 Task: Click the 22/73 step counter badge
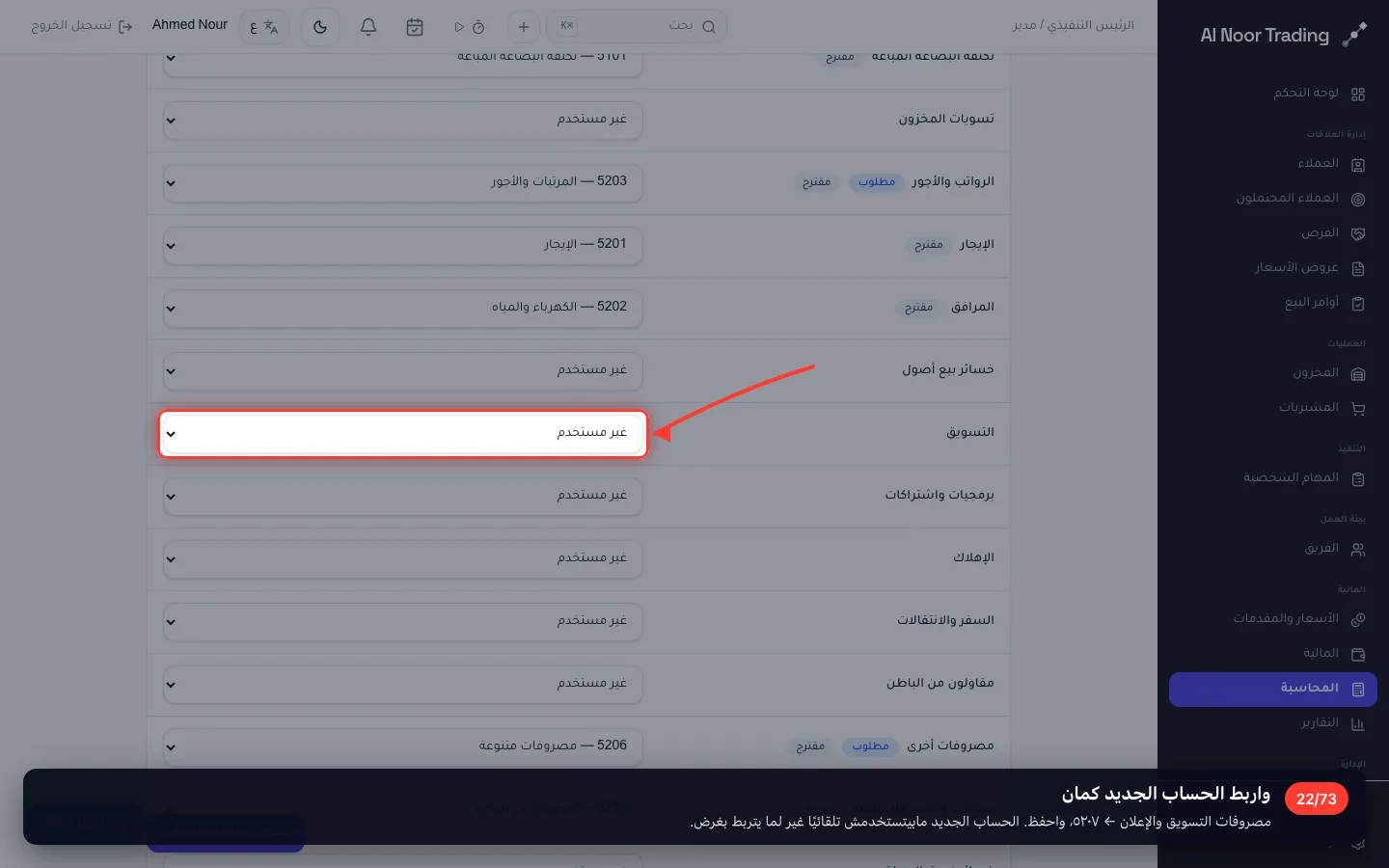pyautogui.click(x=1317, y=799)
